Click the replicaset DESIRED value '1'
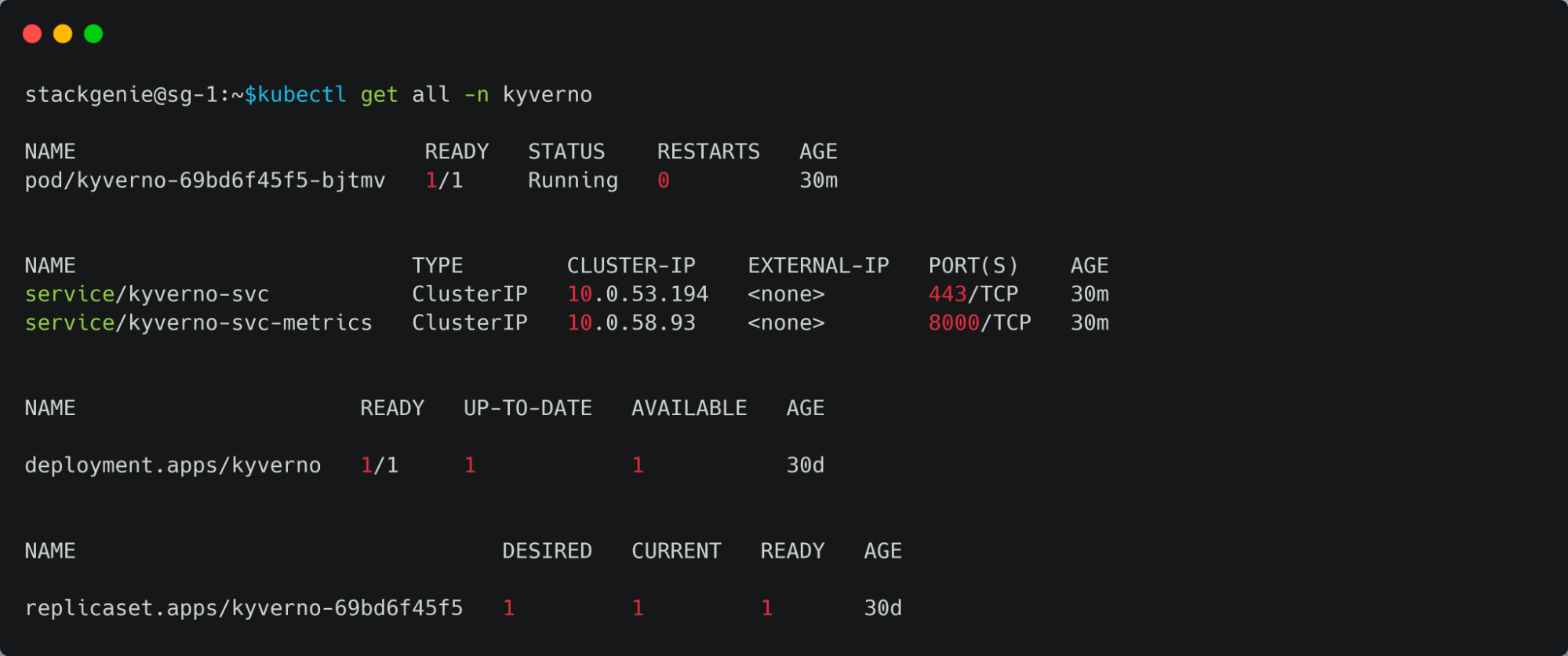 coord(509,608)
